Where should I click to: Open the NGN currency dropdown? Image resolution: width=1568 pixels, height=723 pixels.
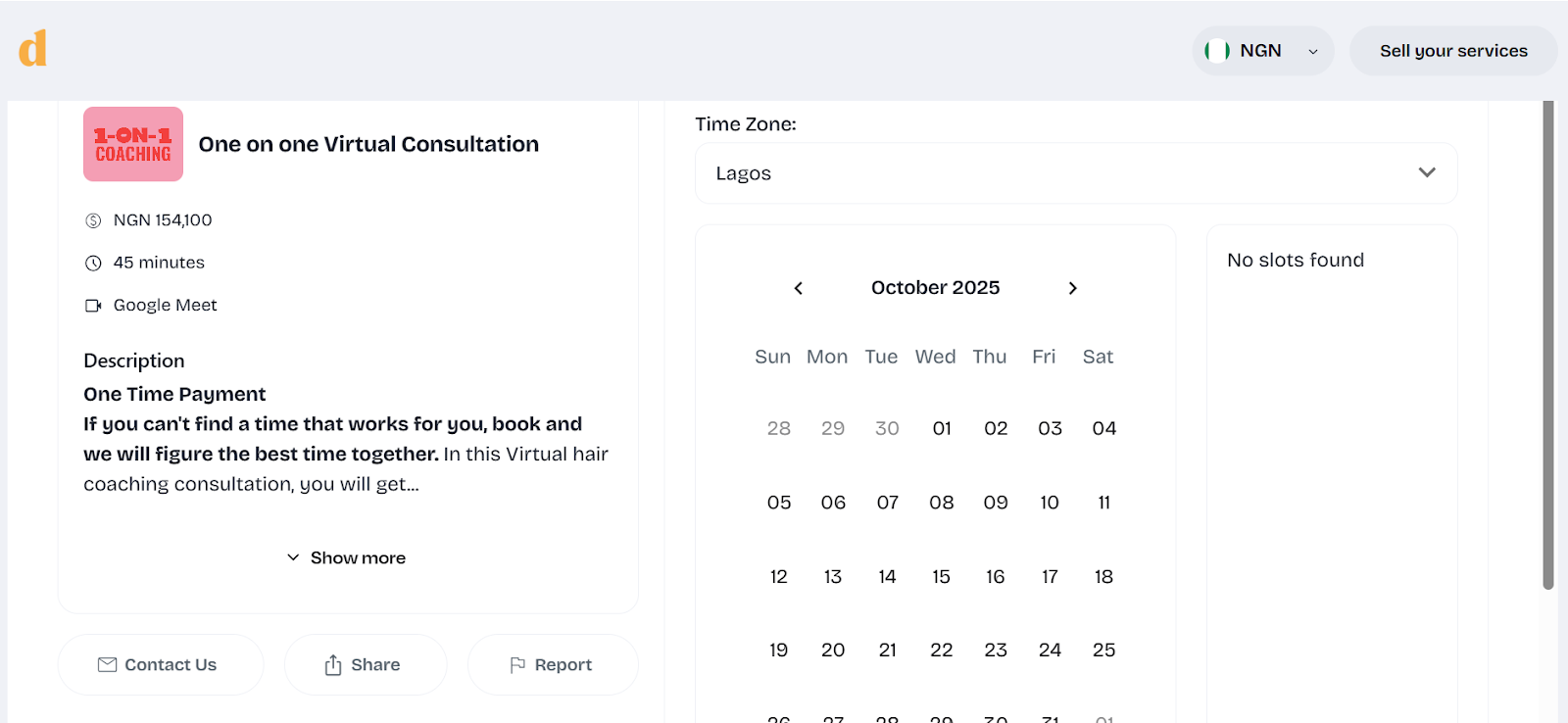1262,50
